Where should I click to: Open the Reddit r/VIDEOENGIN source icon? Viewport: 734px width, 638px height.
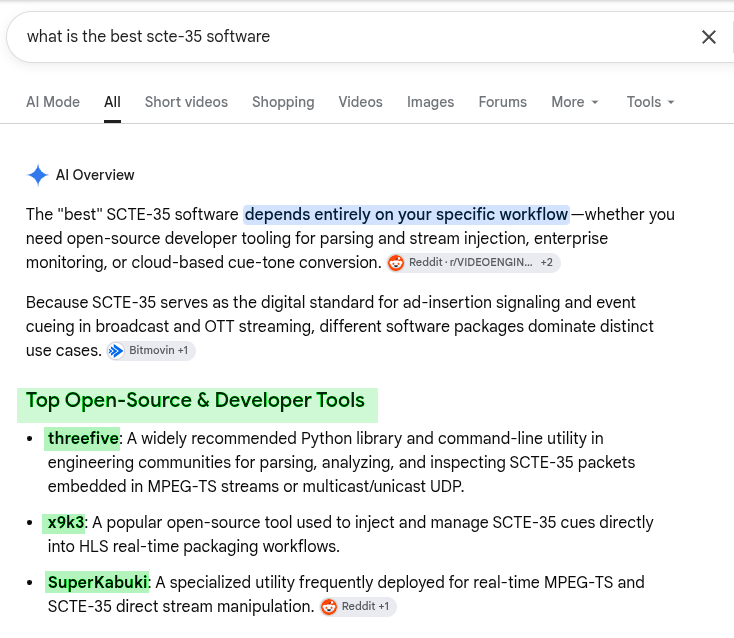coord(396,263)
